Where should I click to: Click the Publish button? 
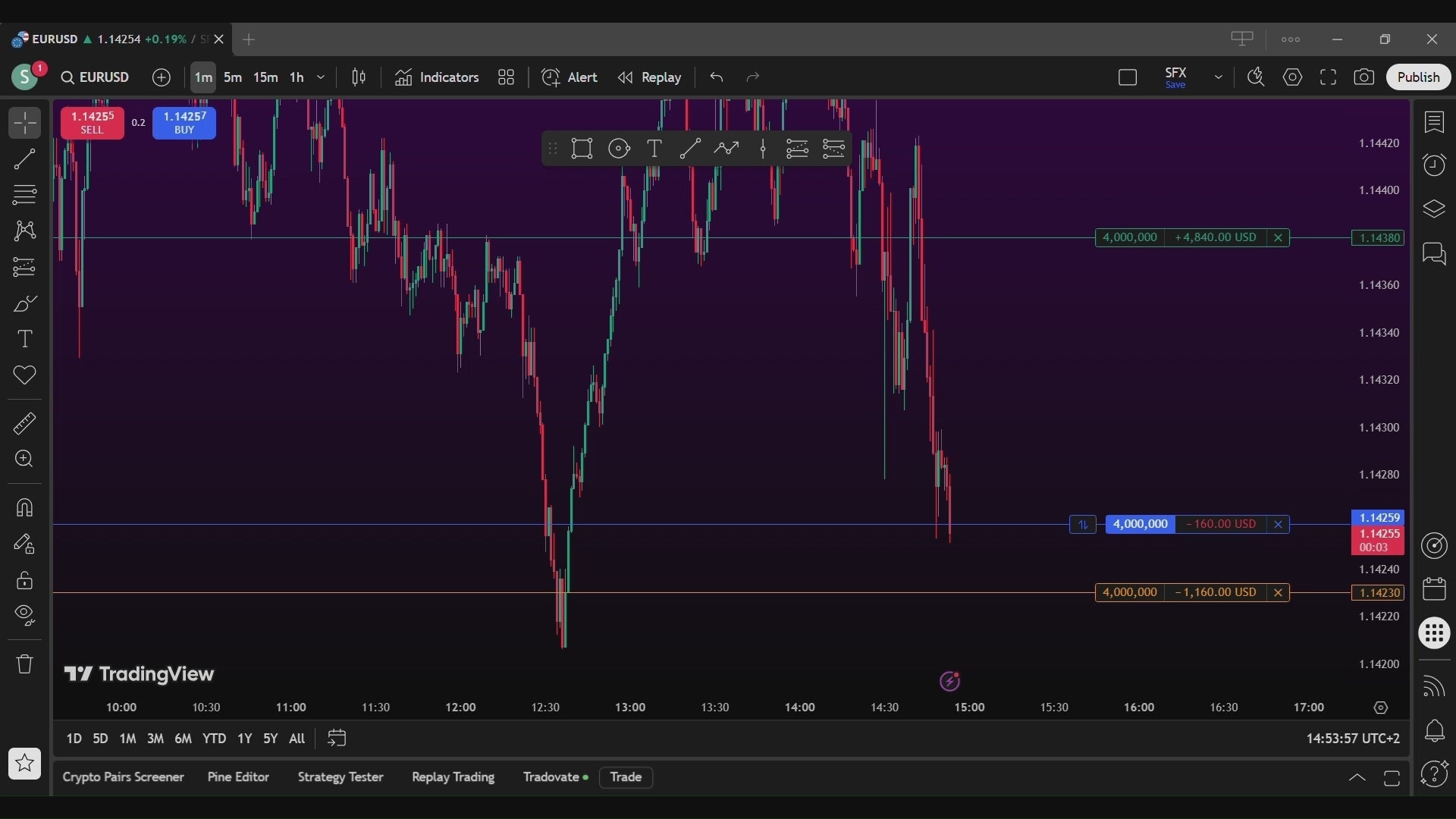tap(1418, 77)
